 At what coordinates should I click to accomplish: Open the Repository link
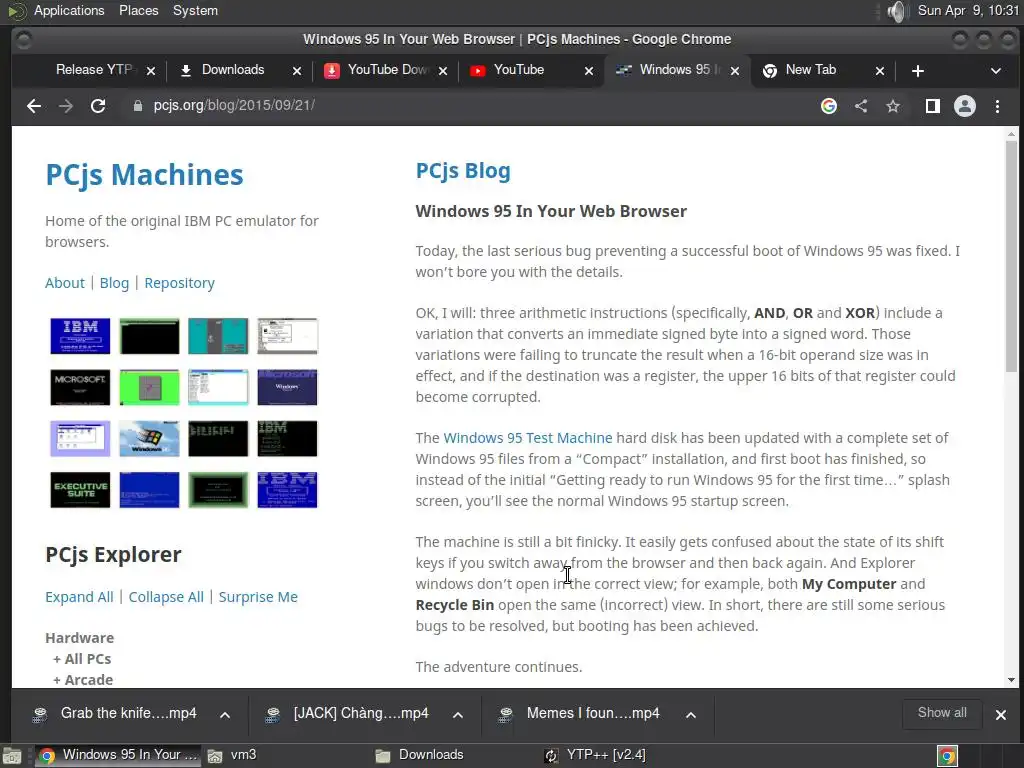[x=180, y=283]
